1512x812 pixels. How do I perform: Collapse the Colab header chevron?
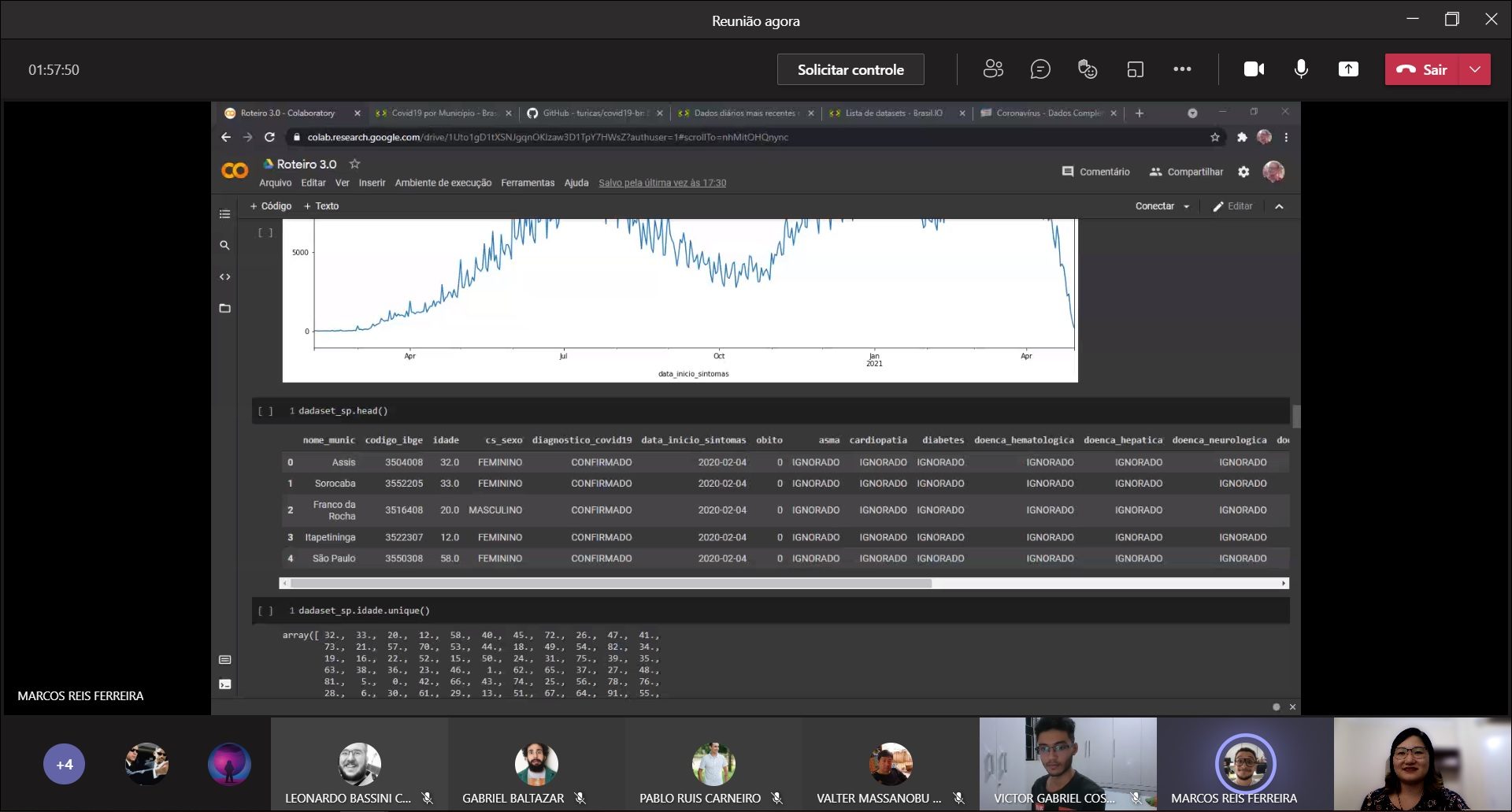coord(1279,206)
